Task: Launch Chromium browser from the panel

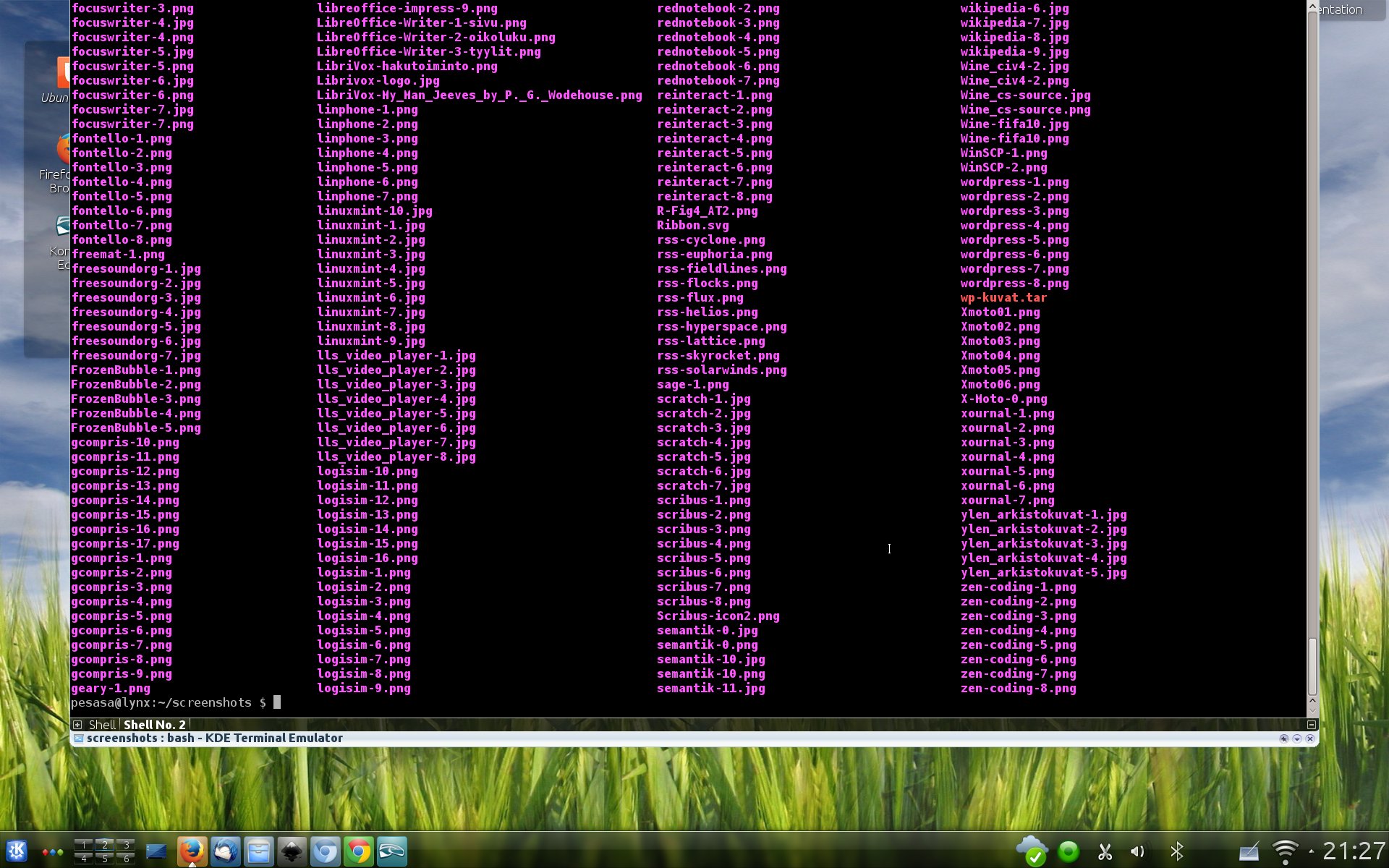Action: pyautogui.click(x=325, y=851)
